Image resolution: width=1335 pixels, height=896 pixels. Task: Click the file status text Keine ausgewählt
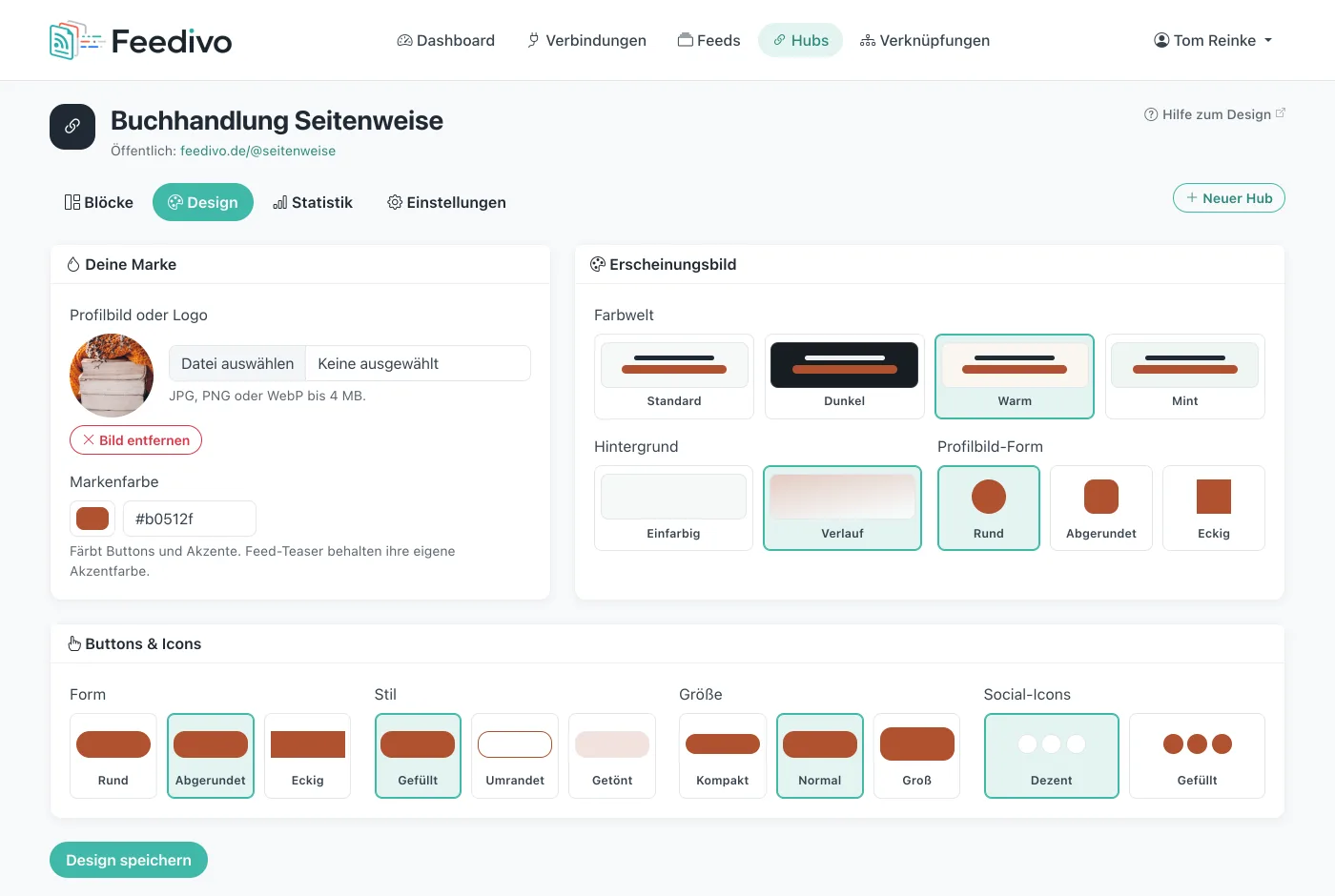(379, 363)
